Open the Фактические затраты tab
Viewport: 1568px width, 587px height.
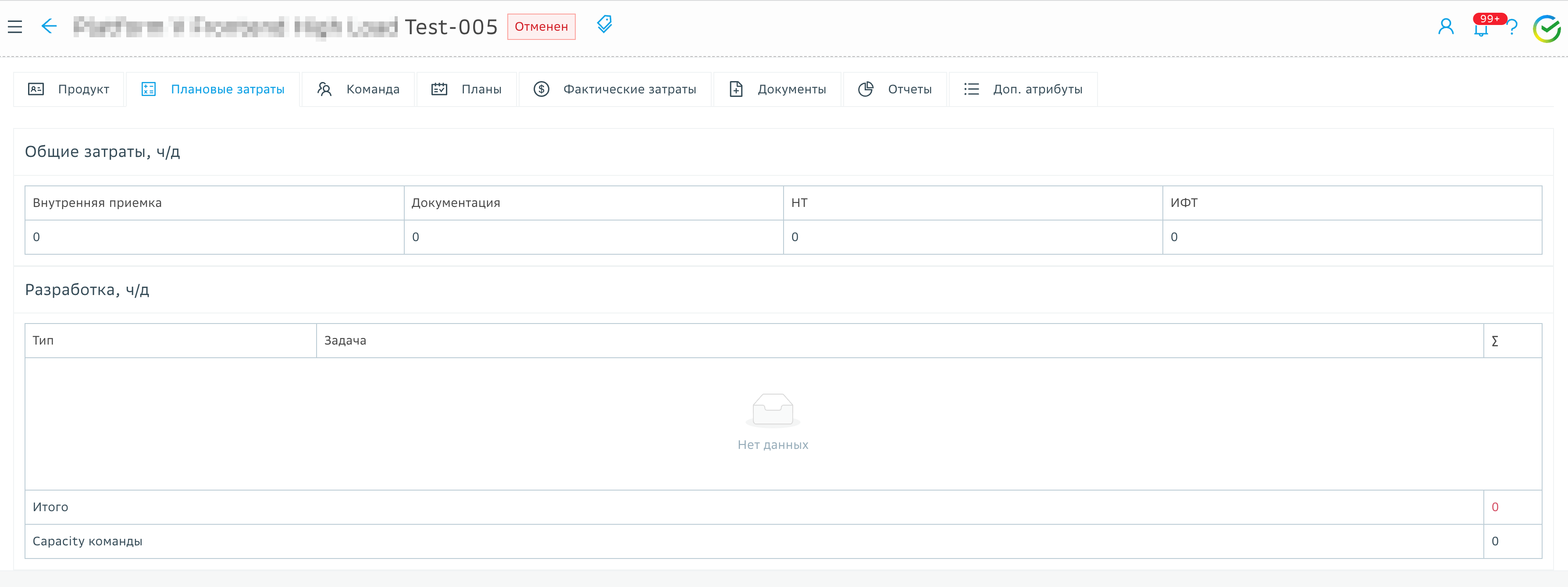point(615,89)
